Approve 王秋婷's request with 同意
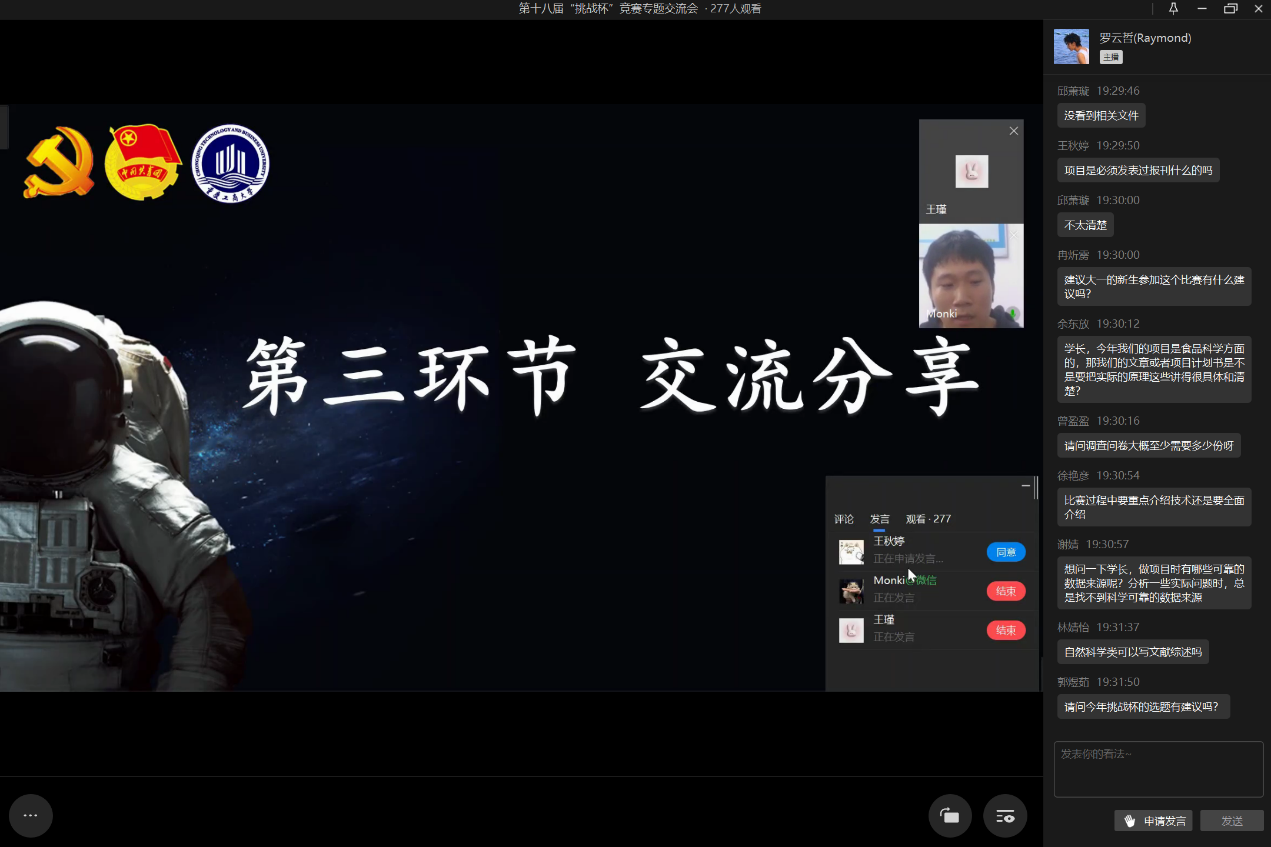This screenshot has width=1271, height=847. pos(1005,552)
